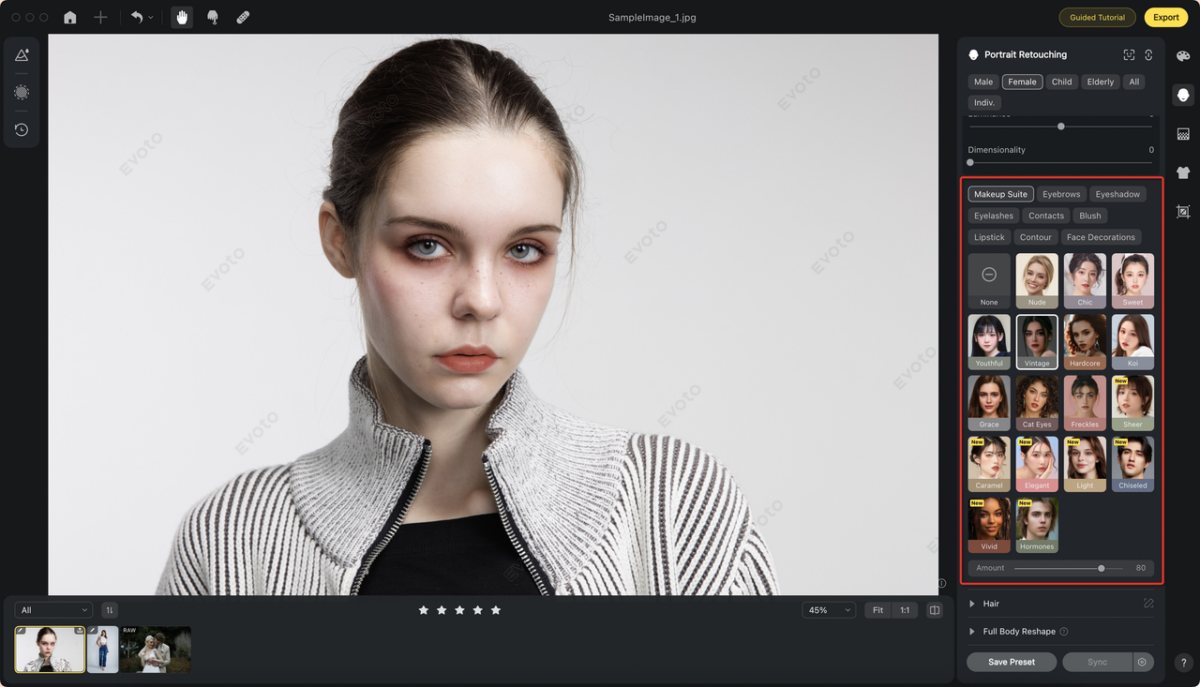Select the Male filter
1200x687 pixels.
984,82
